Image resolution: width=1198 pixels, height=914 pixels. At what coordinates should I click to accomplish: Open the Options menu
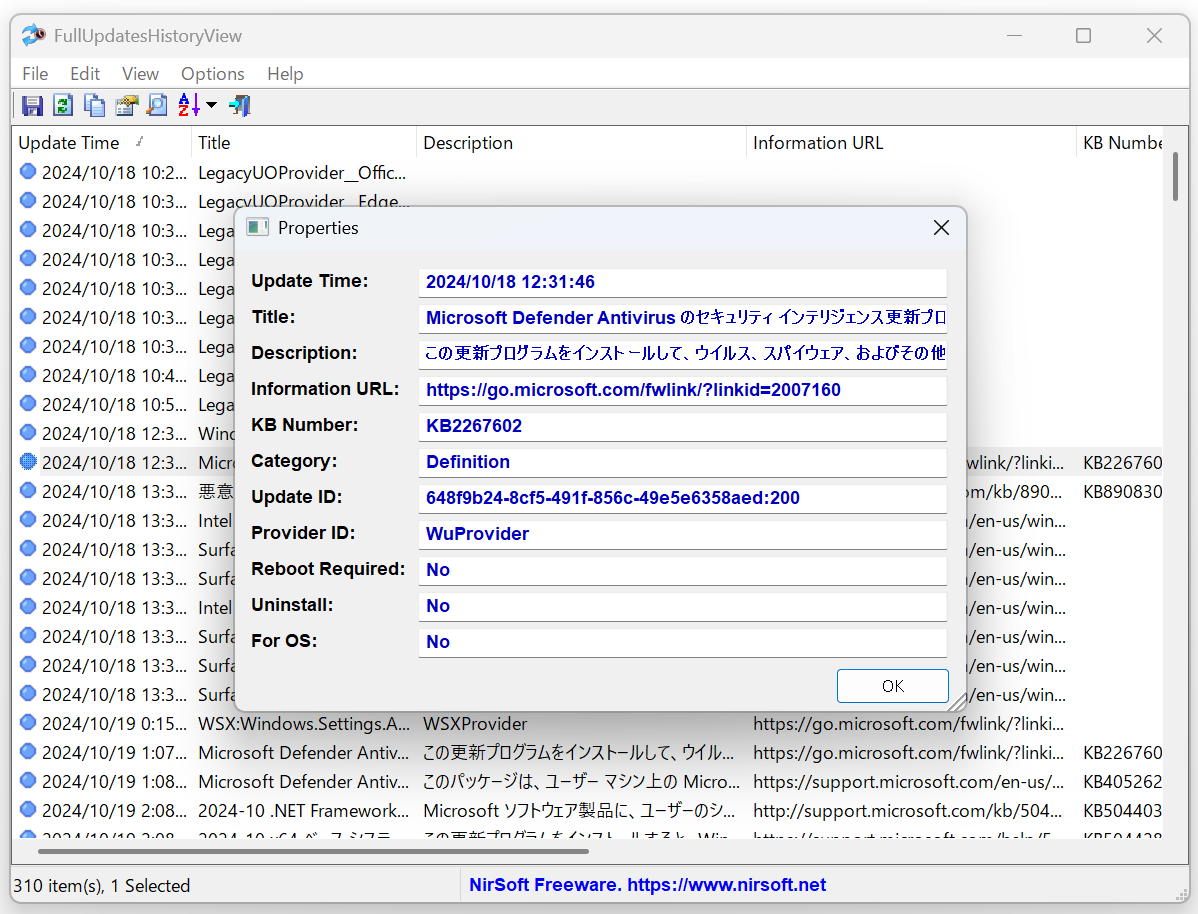coord(212,73)
